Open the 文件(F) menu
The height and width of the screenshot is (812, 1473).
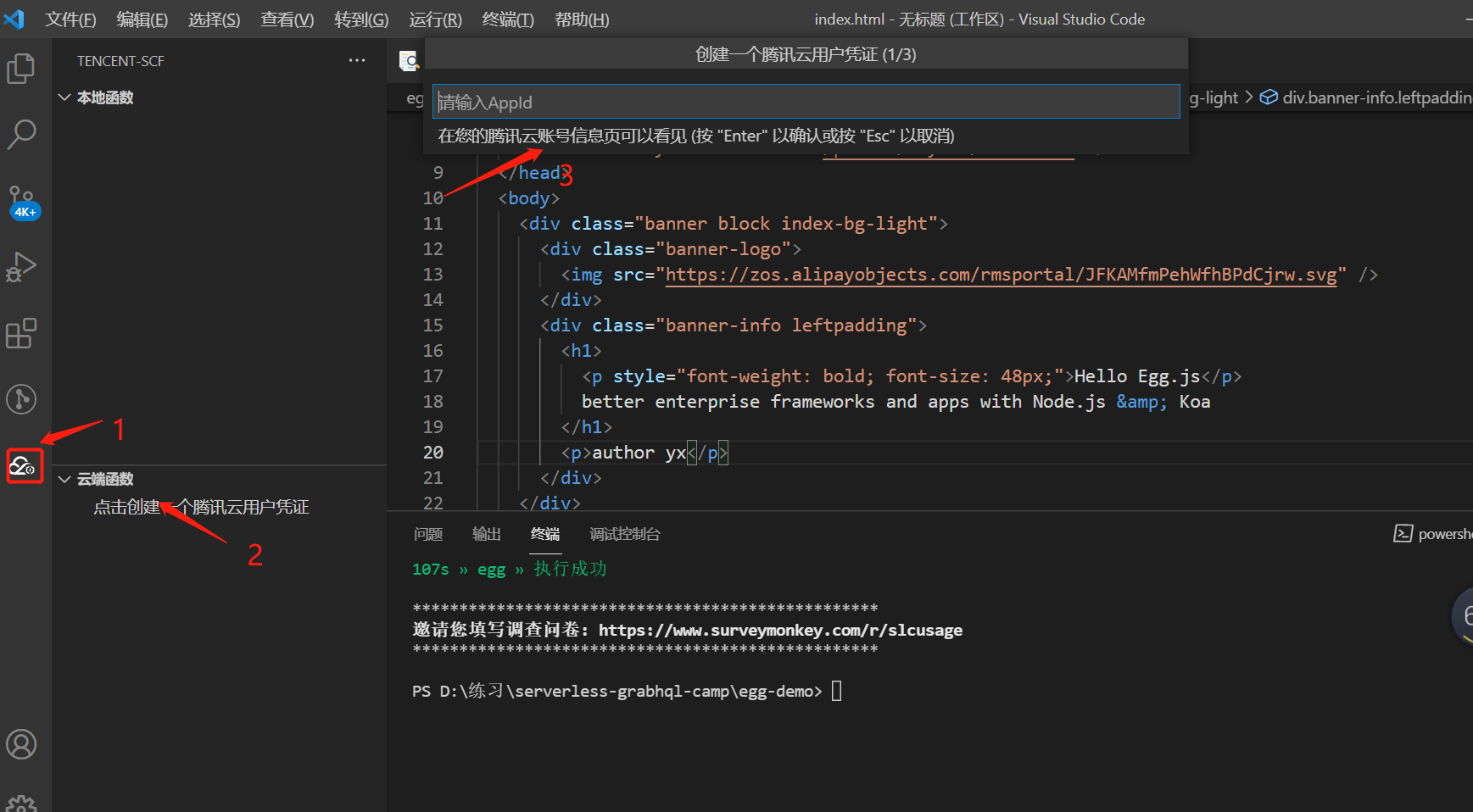(x=70, y=19)
